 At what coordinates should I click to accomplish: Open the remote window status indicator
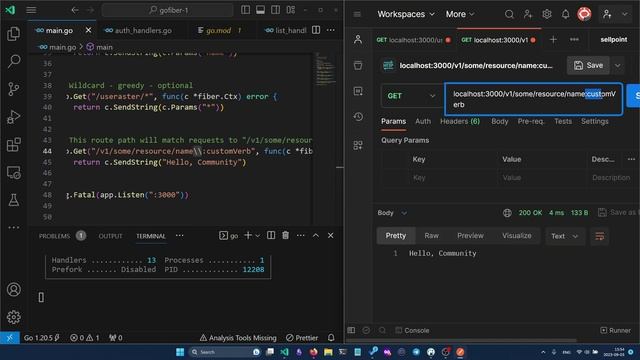10,338
